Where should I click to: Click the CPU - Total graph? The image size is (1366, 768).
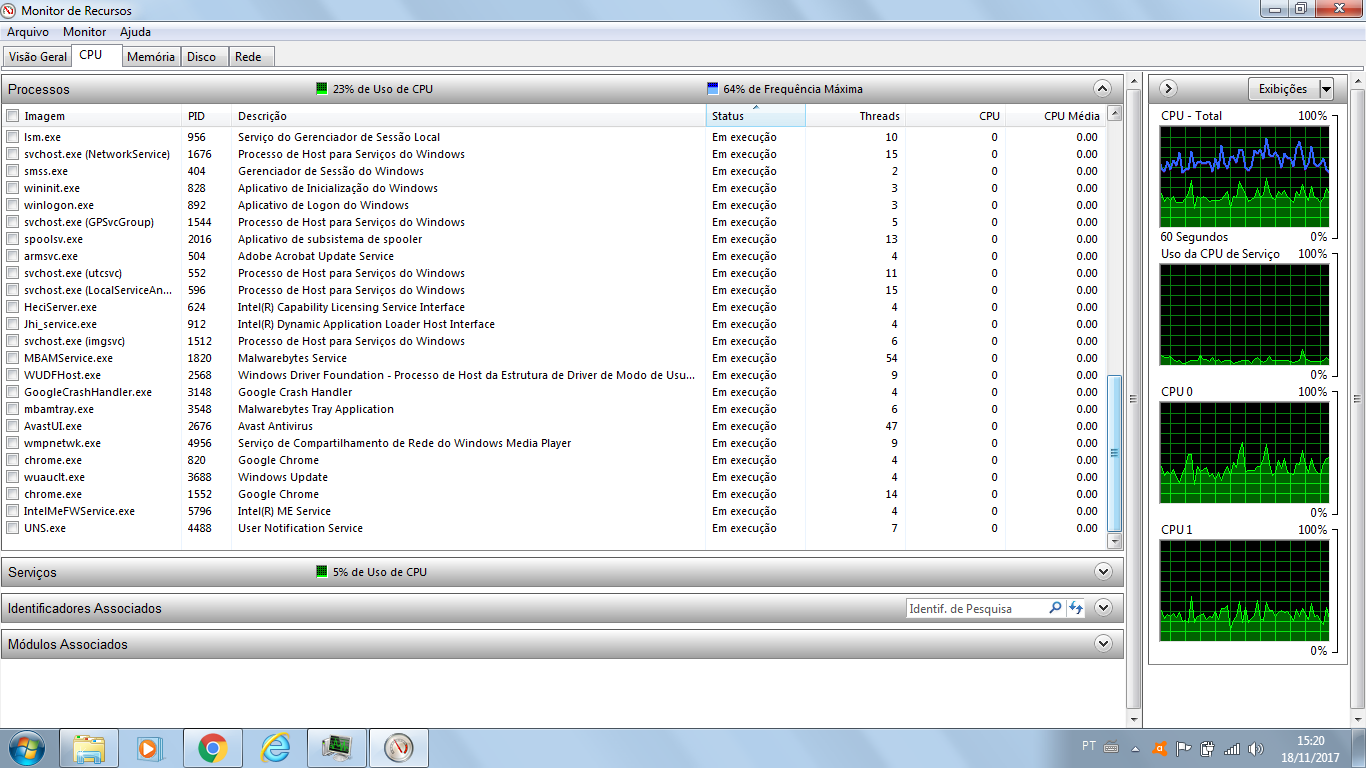pyautogui.click(x=1244, y=177)
